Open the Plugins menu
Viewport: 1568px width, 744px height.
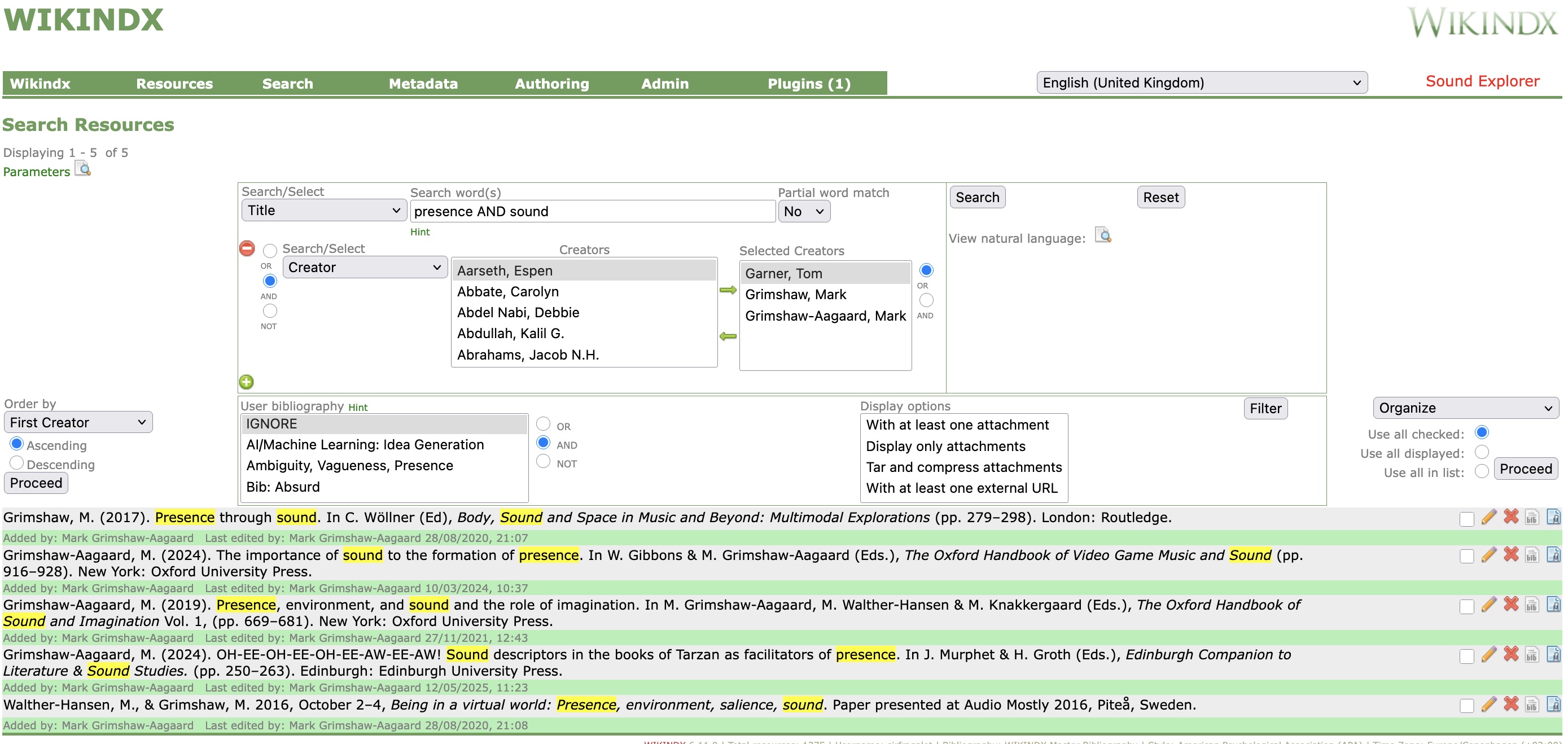[808, 84]
